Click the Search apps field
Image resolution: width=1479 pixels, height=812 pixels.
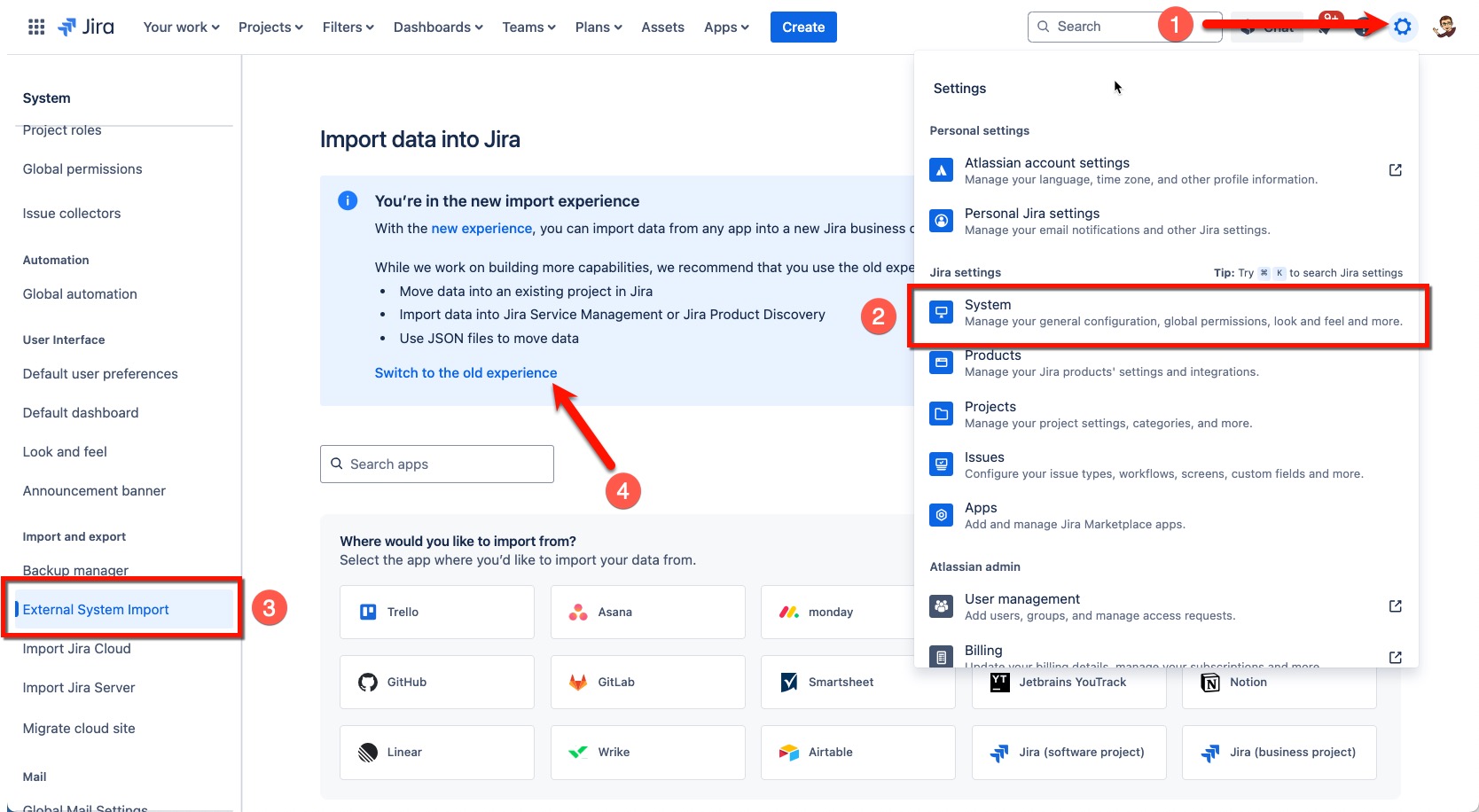click(436, 464)
